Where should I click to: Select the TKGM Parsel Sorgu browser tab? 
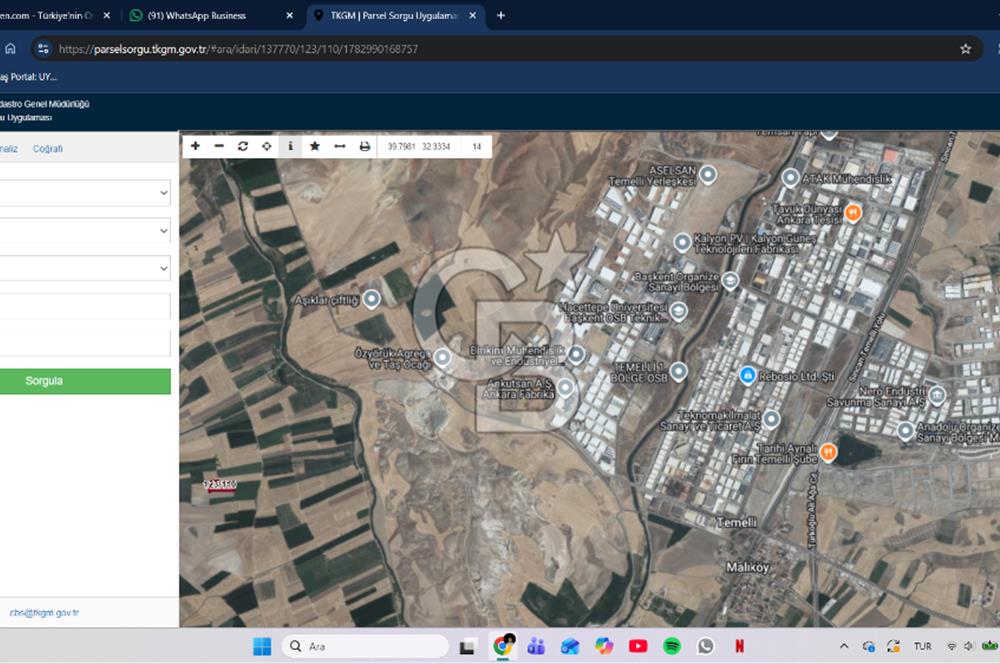(394, 15)
